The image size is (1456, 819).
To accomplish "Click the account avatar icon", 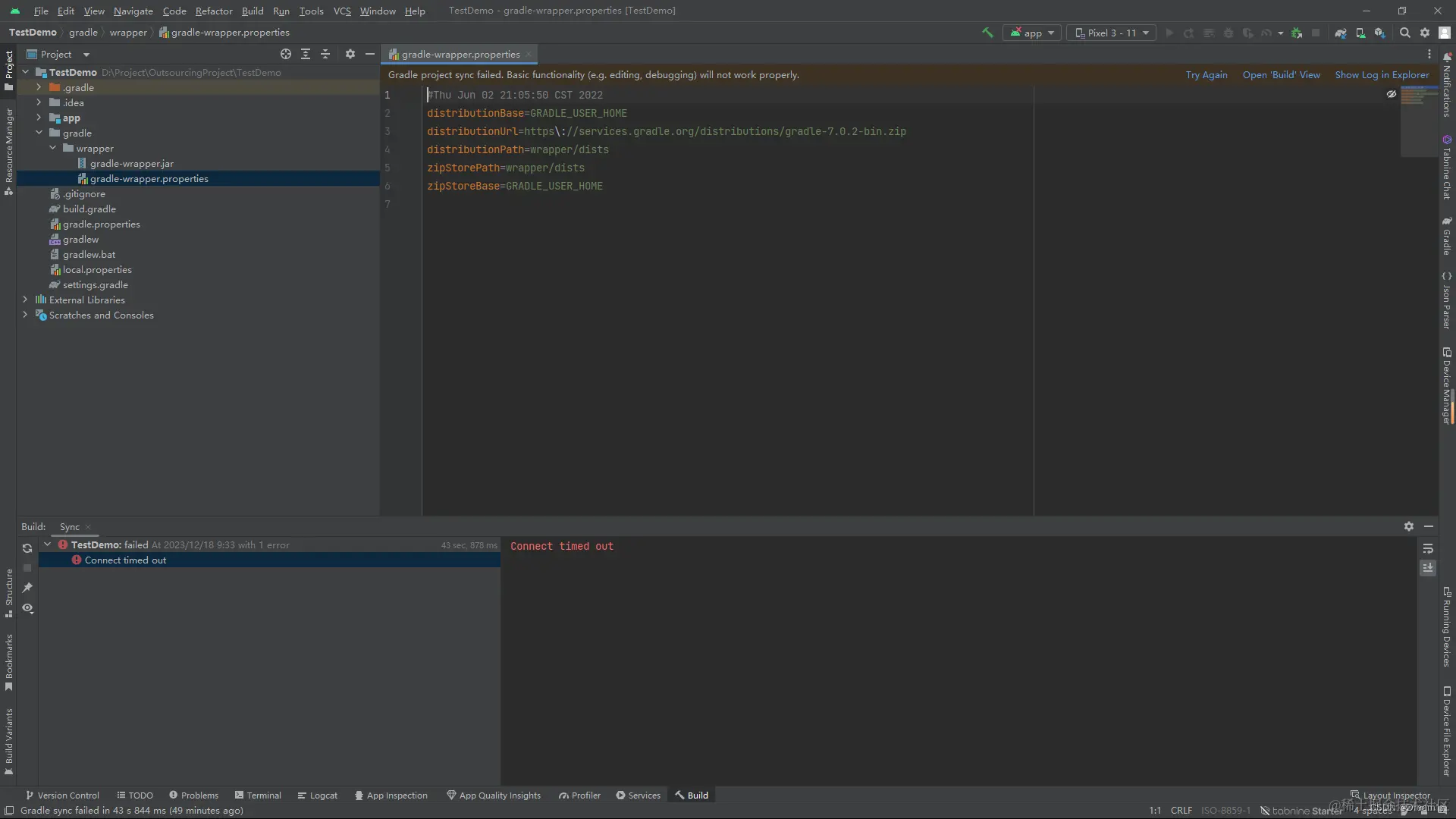I will [x=1445, y=33].
